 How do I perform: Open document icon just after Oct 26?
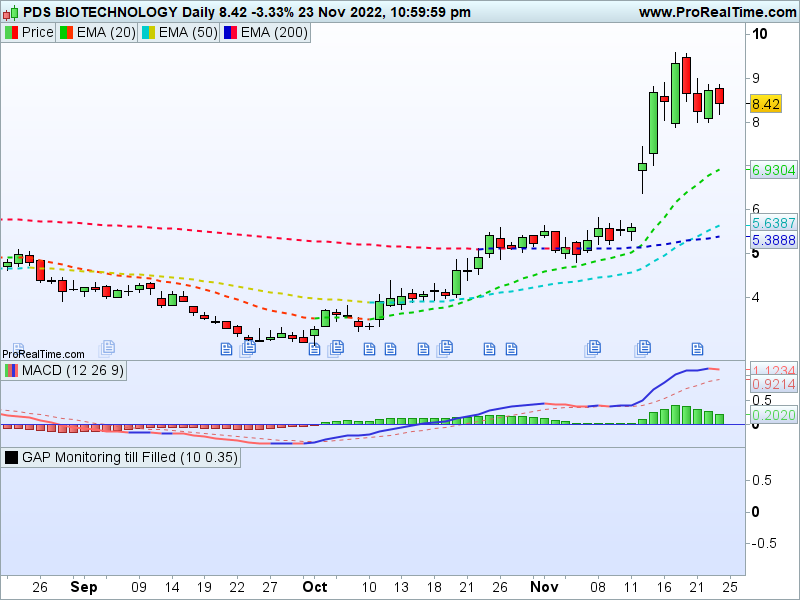[511, 349]
